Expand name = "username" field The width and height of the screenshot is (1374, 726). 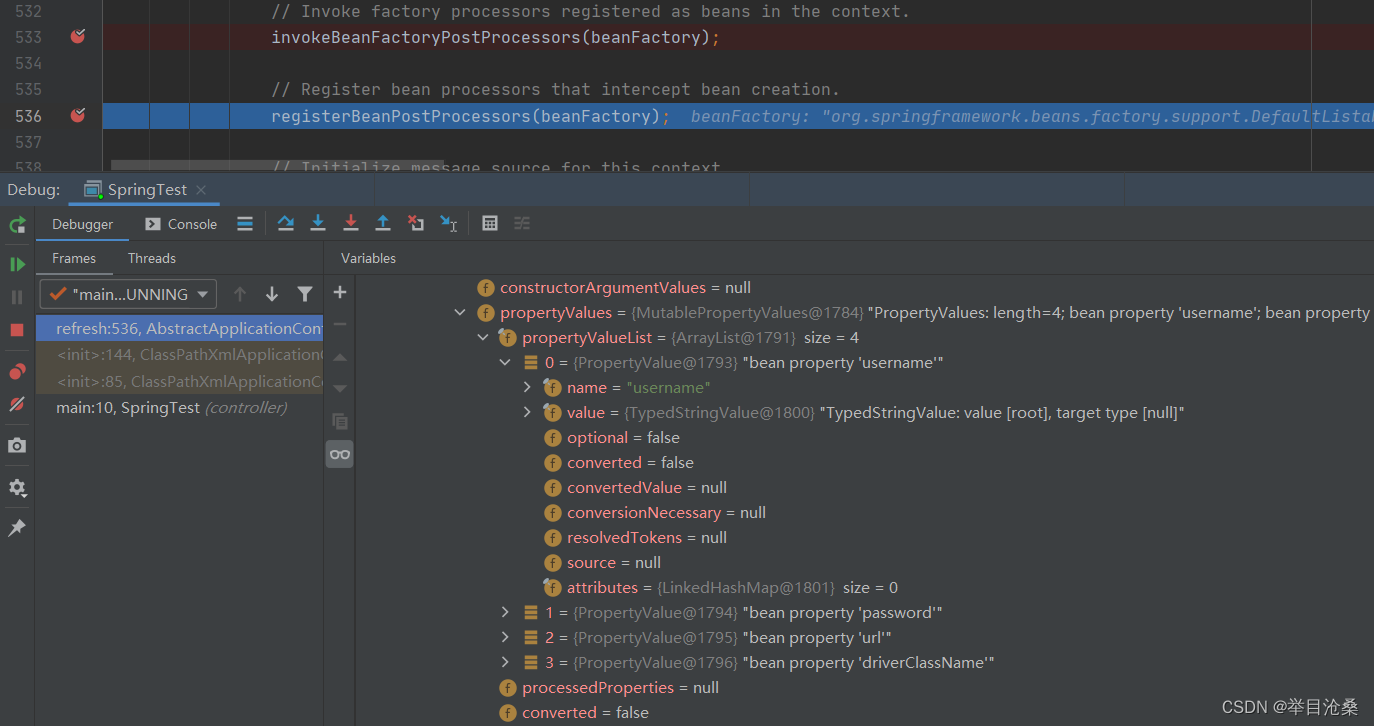click(x=527, y=387)
